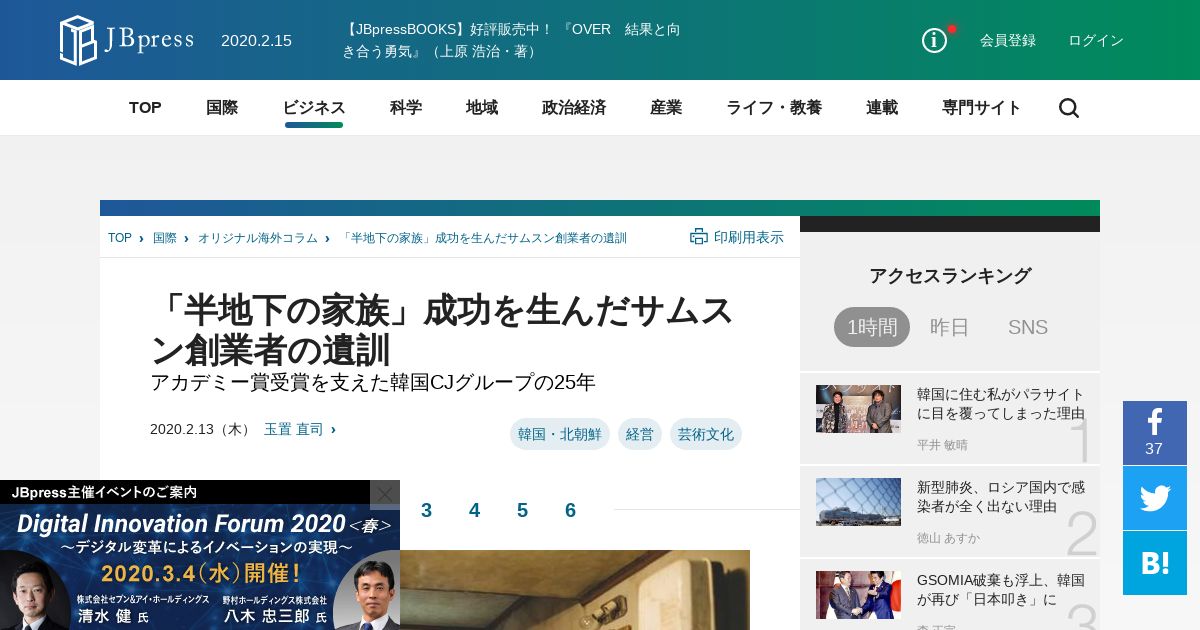The width and height of the screenshot is (1200, 630).
Task: Click the main article title heading
Action: (x=441, y=330)
